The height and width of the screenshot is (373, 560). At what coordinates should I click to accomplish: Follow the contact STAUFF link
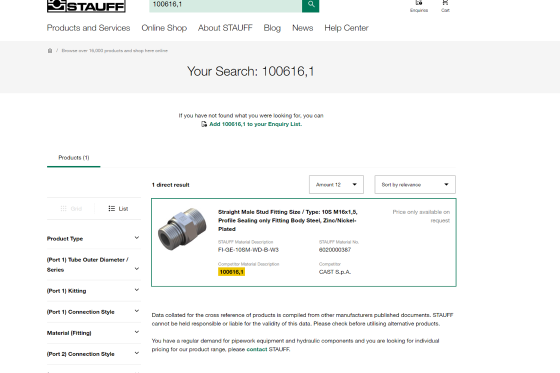pos(257,349)
